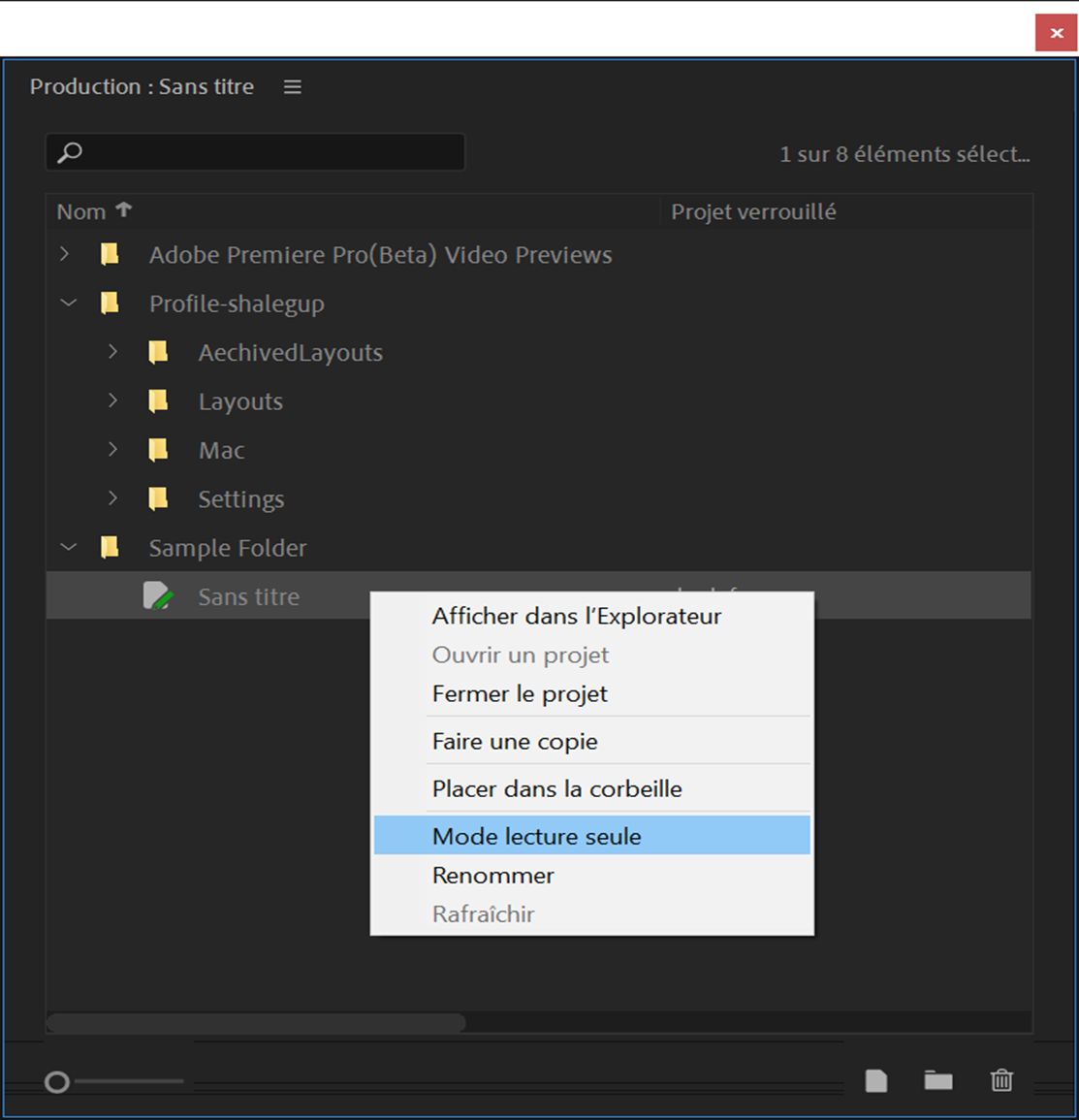The height and width of the screenshot is (1120, 1079).
Task: Create a new project with the document icon
Action: 876,1080
